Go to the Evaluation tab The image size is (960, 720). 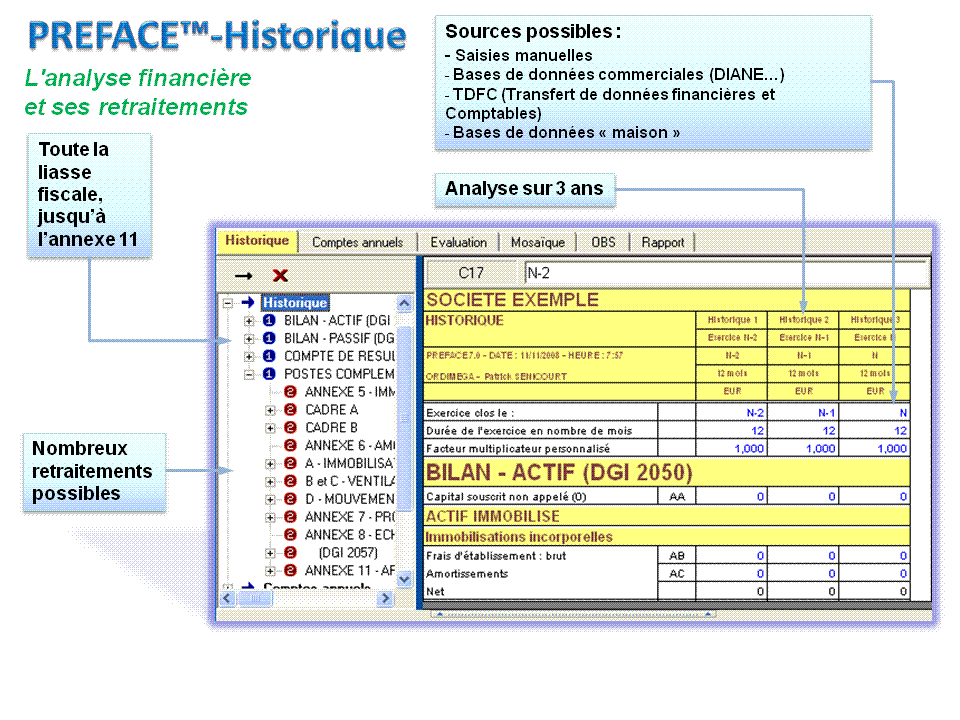pos(459,242)
